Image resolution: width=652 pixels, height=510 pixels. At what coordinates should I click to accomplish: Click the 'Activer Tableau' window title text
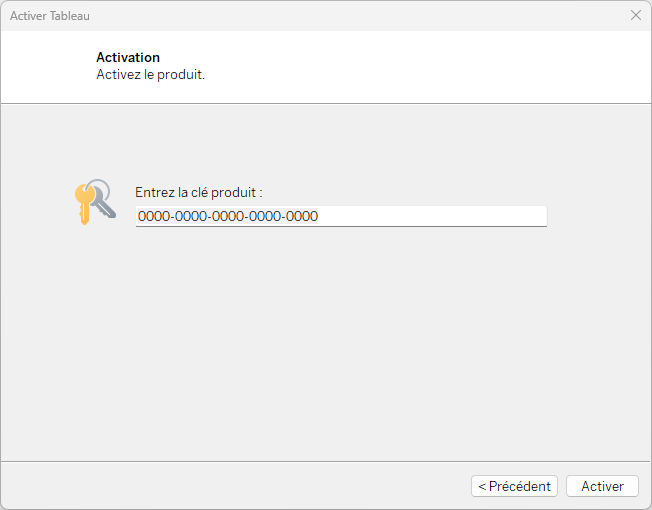pos(50,16)
